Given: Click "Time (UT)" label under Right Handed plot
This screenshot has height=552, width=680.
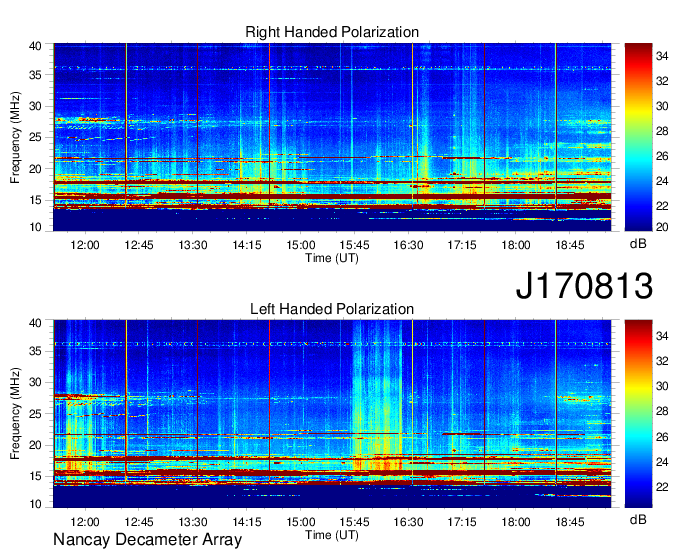Looking at the screenshot, I should [332, 258].
